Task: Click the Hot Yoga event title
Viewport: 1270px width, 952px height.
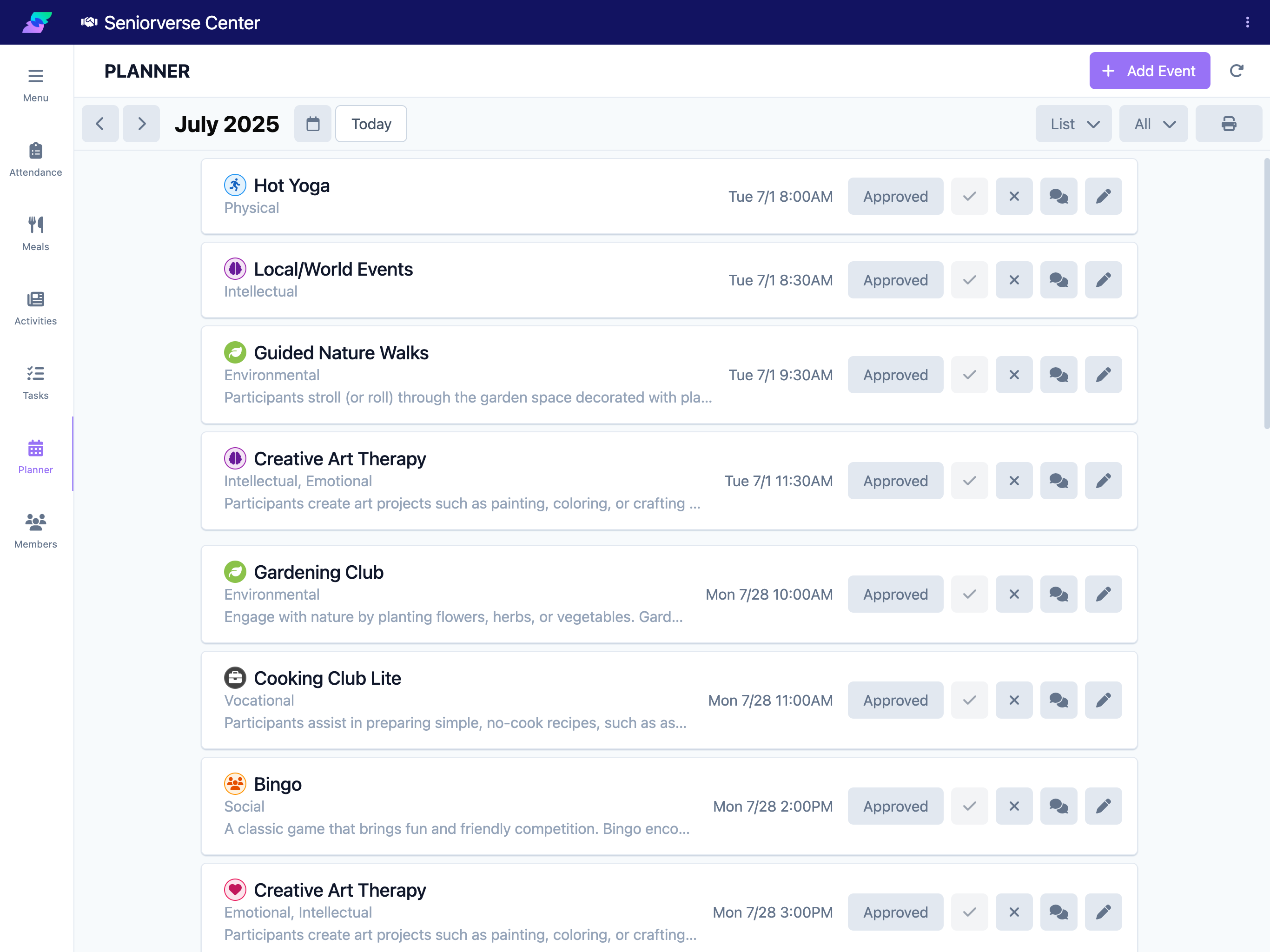Action: pos(291,185)
